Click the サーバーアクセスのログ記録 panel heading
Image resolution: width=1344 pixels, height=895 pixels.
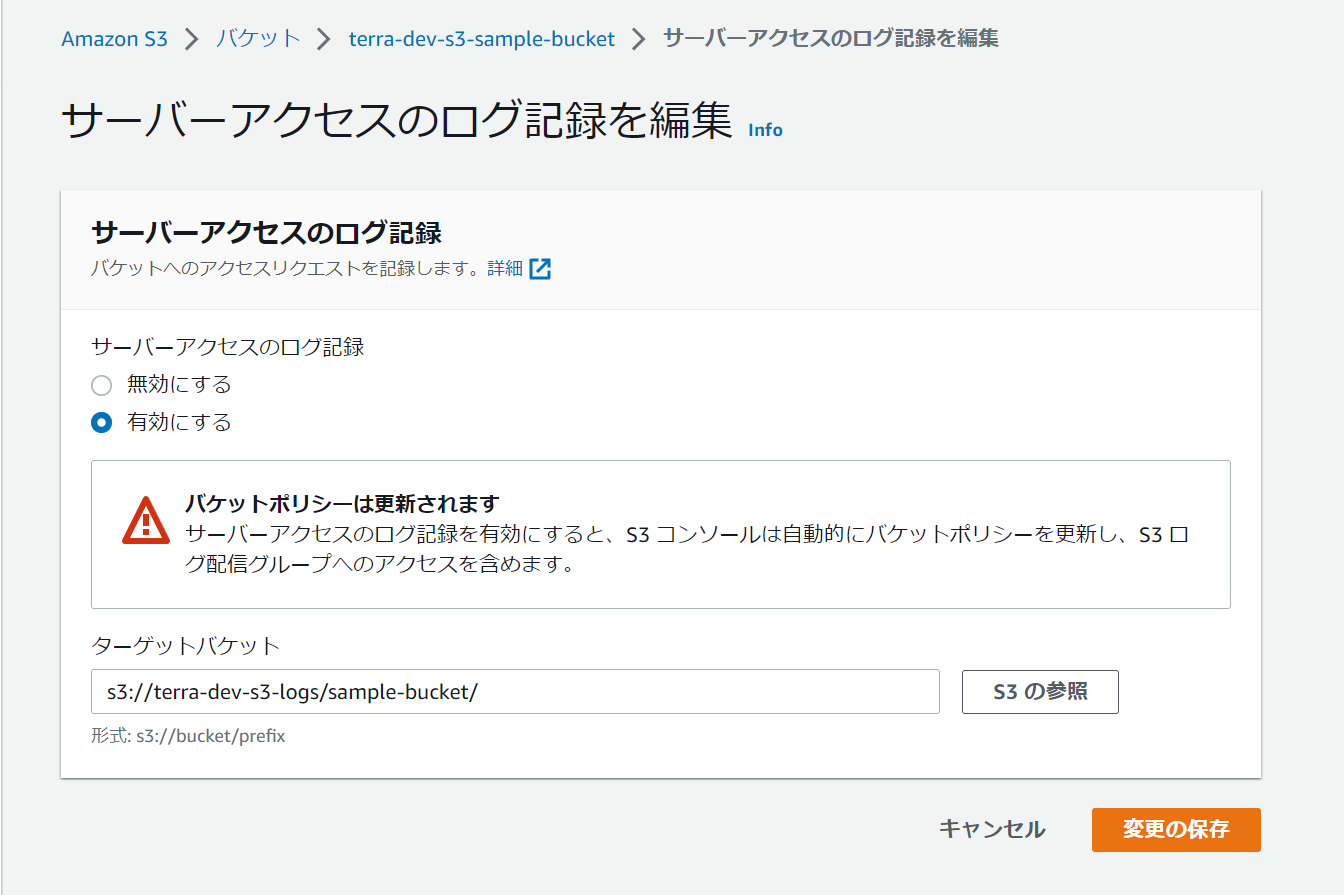click(266, 233)
